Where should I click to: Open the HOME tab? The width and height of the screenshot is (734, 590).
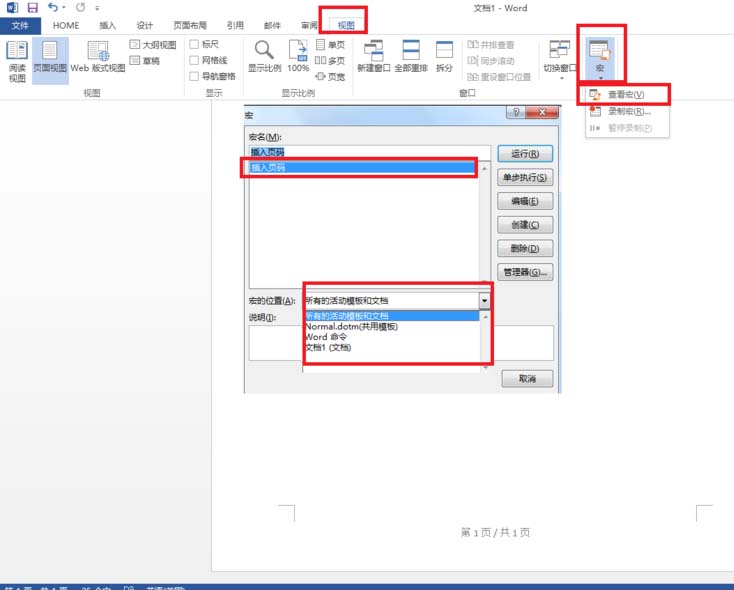66,25
